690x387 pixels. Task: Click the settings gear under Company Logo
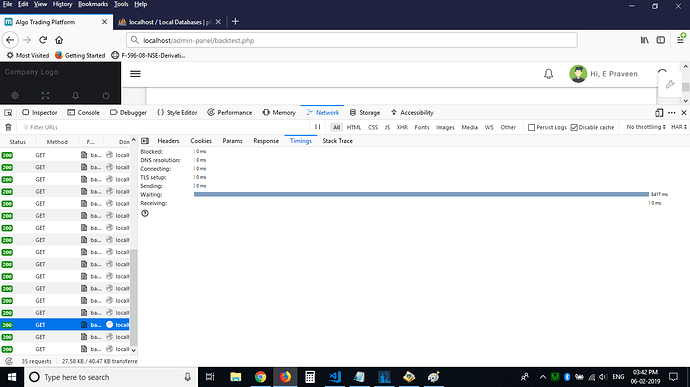[x=15, y=95]
